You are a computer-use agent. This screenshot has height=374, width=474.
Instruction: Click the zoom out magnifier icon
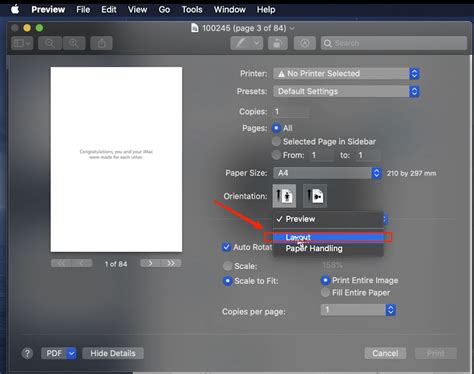click(50, 43)
